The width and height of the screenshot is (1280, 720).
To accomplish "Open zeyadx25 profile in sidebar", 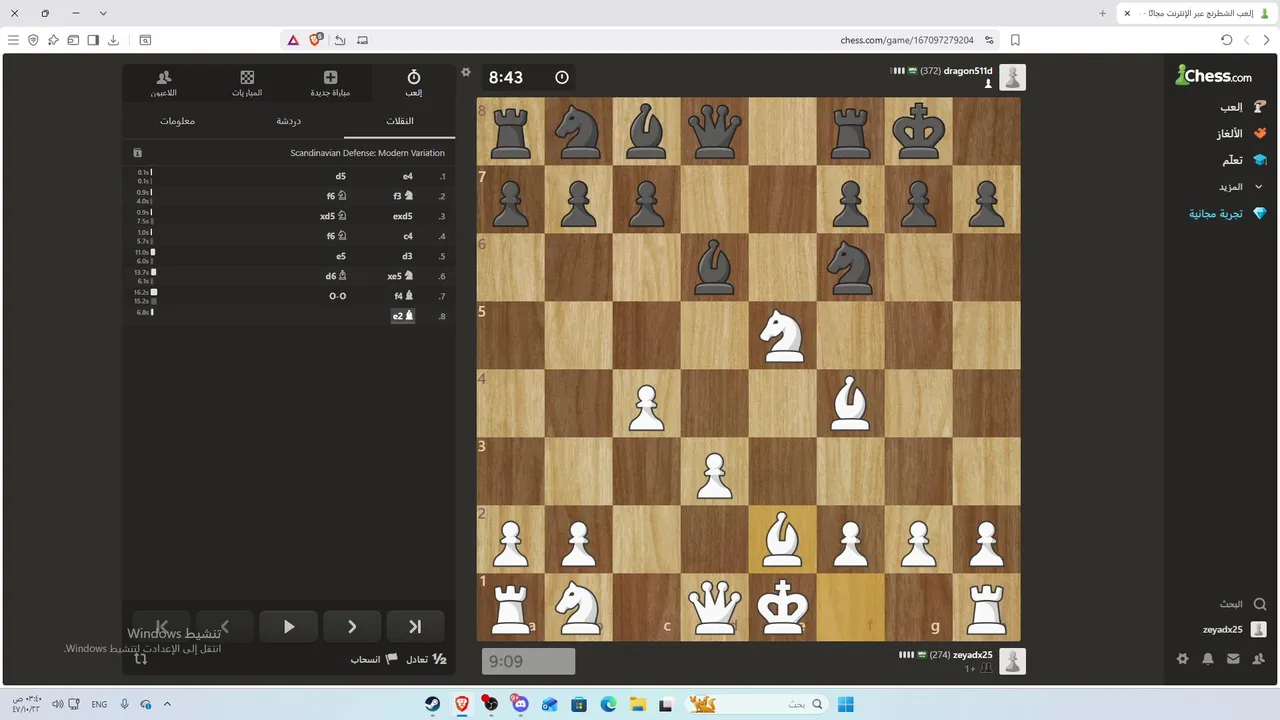I will pyautogui.click(x=1234, y=630).
